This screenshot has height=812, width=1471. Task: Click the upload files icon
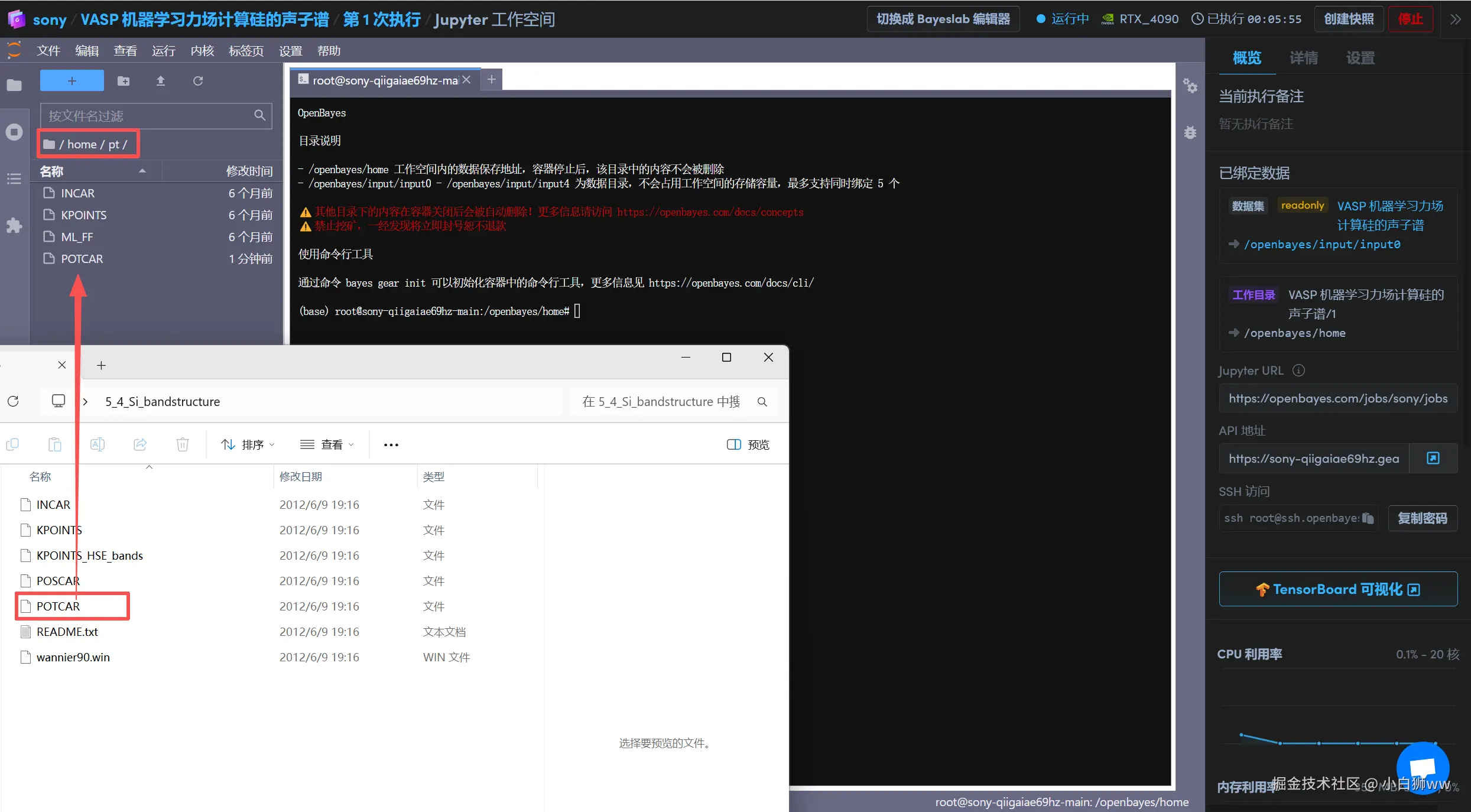click(160, 81)
